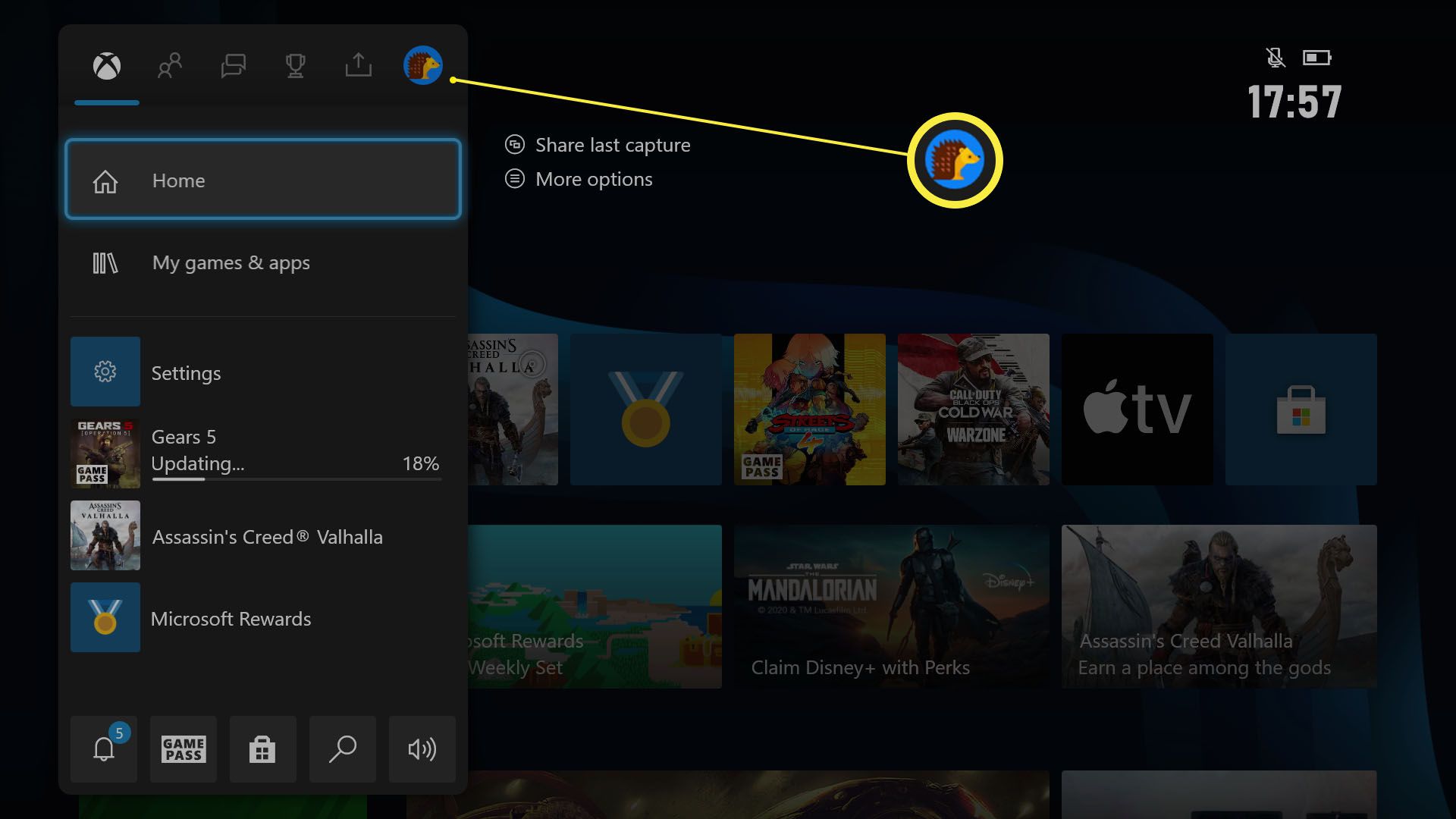The height and width of the screenshot is (819, 1456).
Task: Expand Game Pass icon shortcut bar
Action: coord(183,749)
